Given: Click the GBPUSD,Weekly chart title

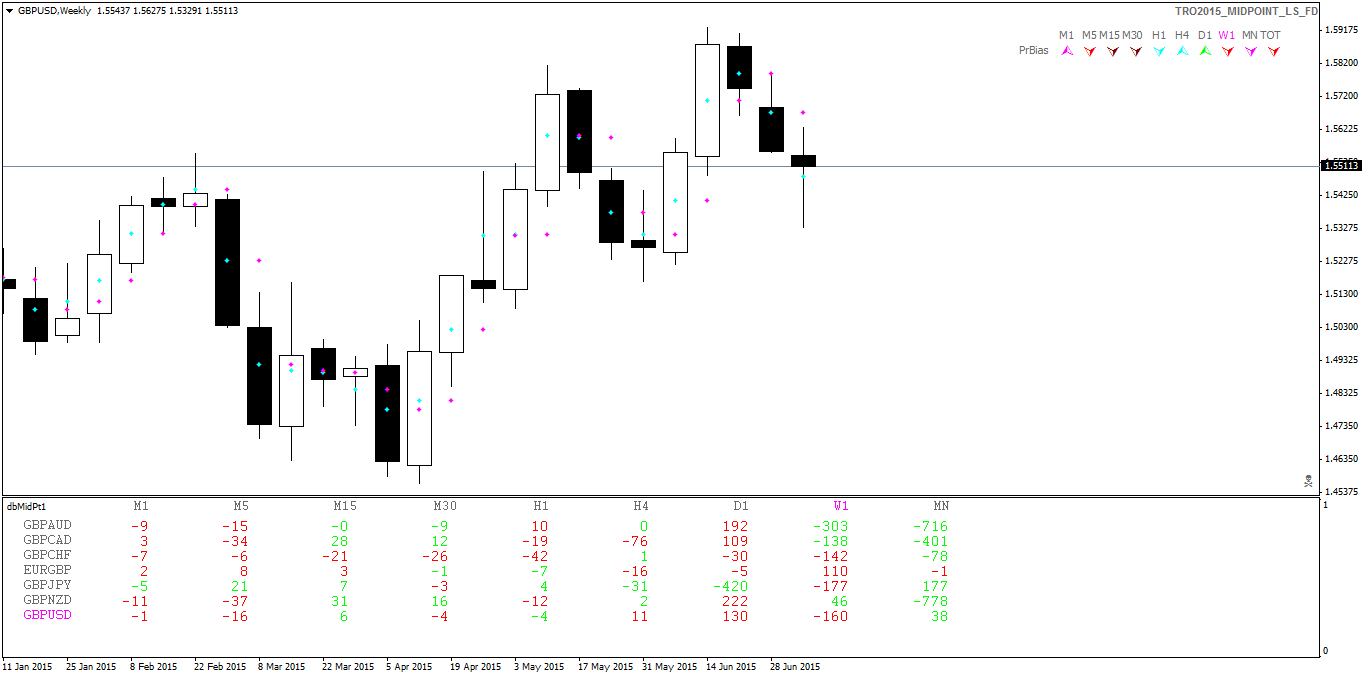Looking at the screenshot, I should [x=55, y=10].
